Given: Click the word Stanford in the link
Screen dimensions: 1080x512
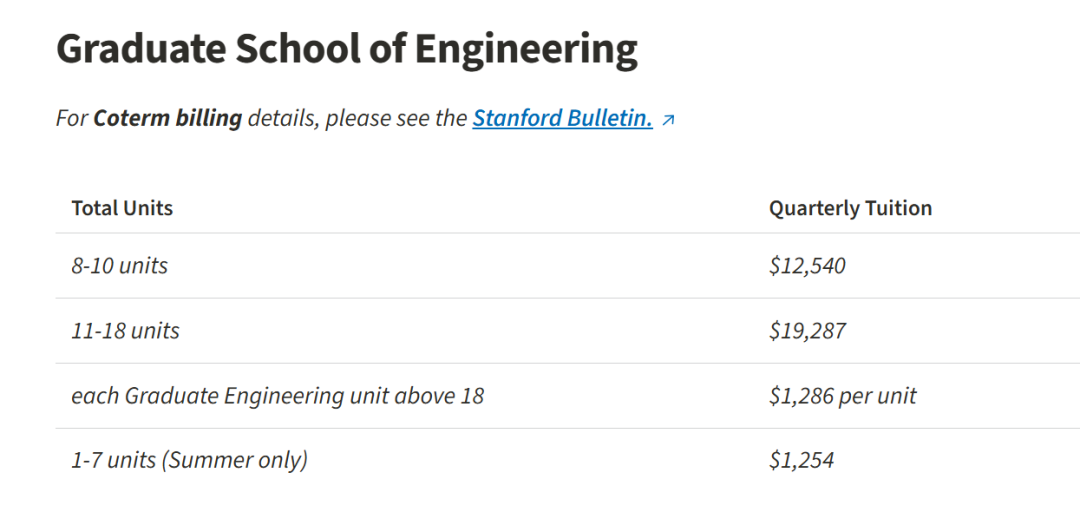Looking at the screenshot, I should pos(516,119).
